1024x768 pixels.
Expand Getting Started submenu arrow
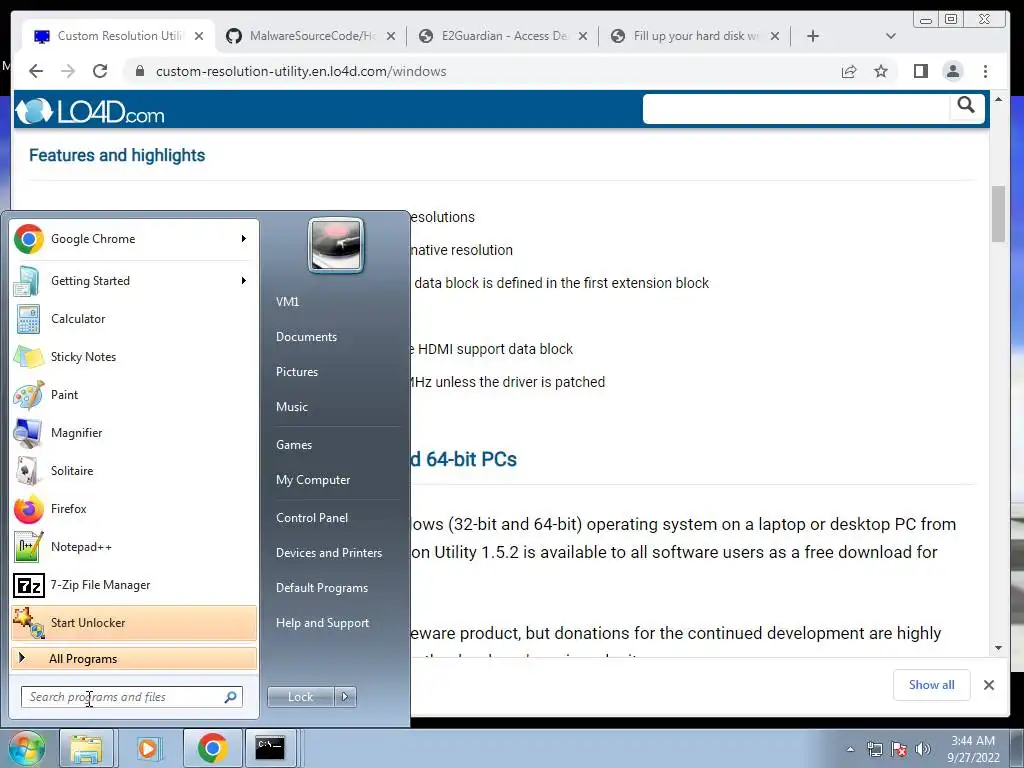click(x=244, y=281)
